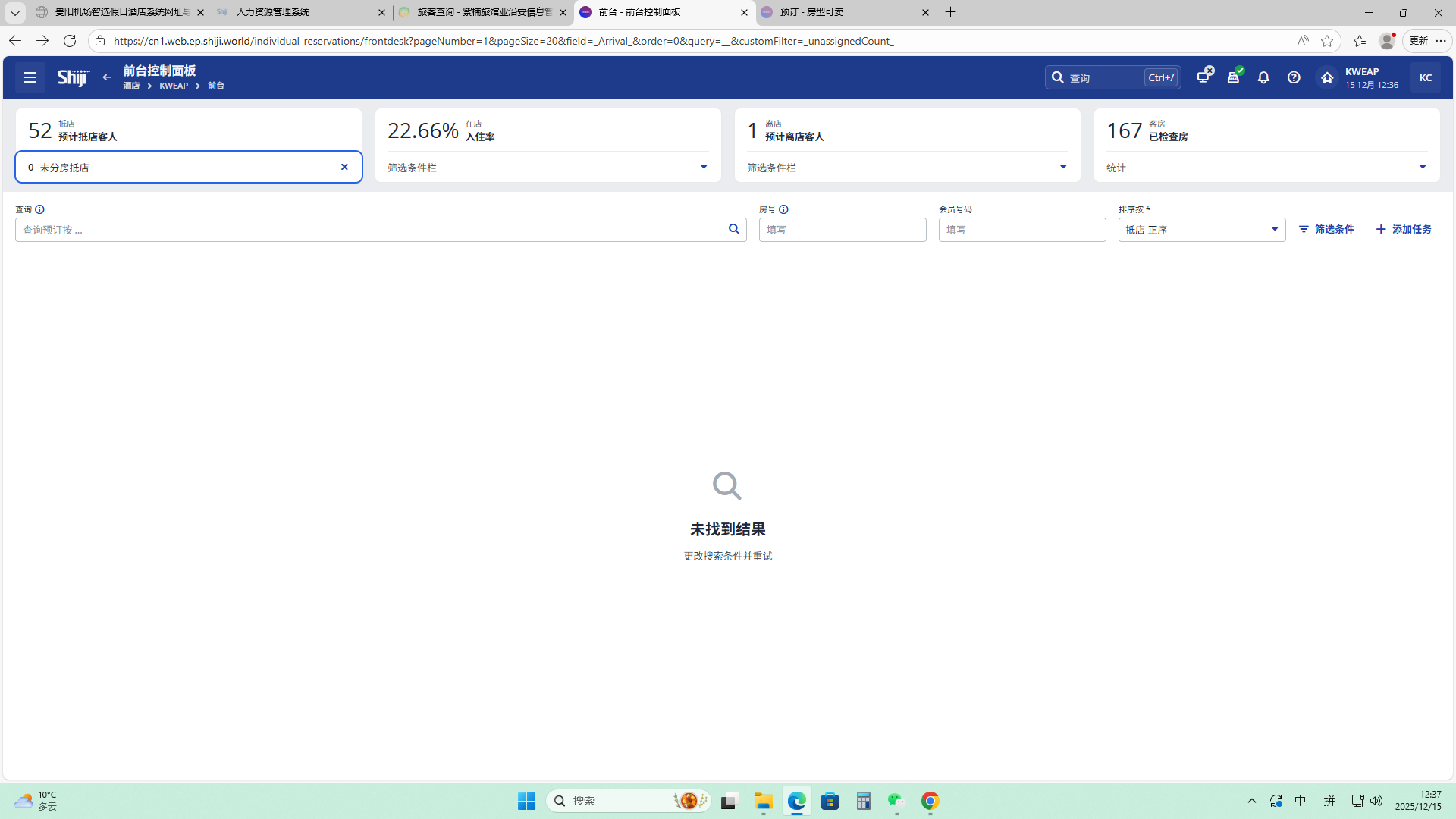
Task: Expand the 入住率 筛选条件栏 dropdown
Action: (x=703, y=167)
